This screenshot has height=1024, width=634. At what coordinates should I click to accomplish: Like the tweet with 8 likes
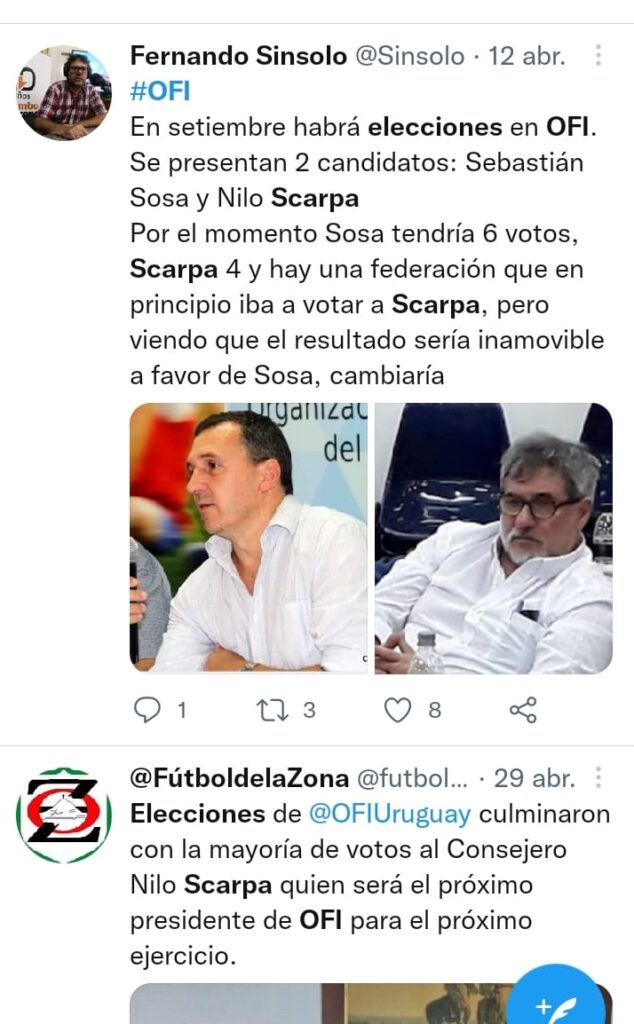398,710
